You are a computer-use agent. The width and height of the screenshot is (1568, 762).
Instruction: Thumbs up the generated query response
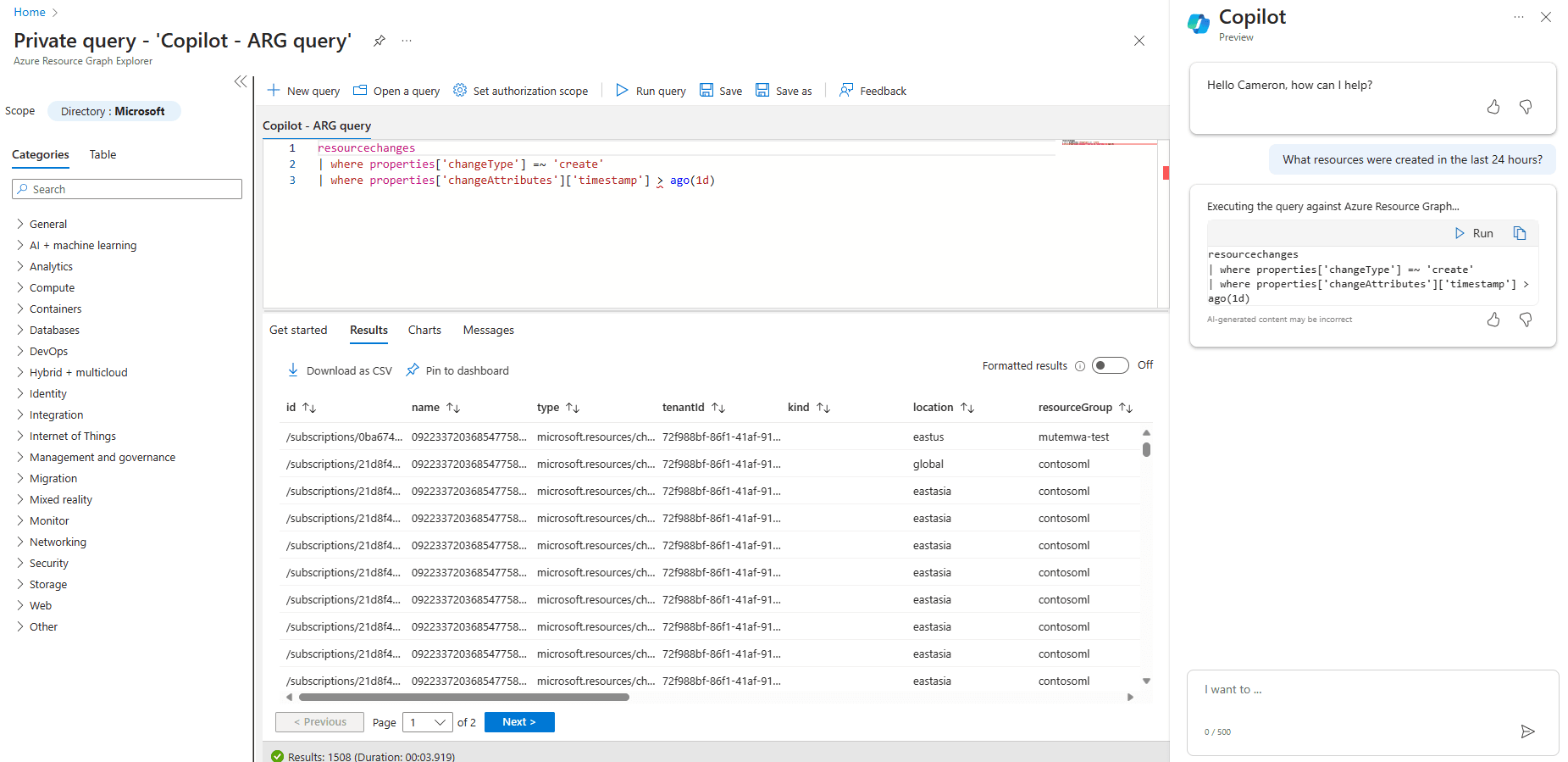click(1493, 320)
